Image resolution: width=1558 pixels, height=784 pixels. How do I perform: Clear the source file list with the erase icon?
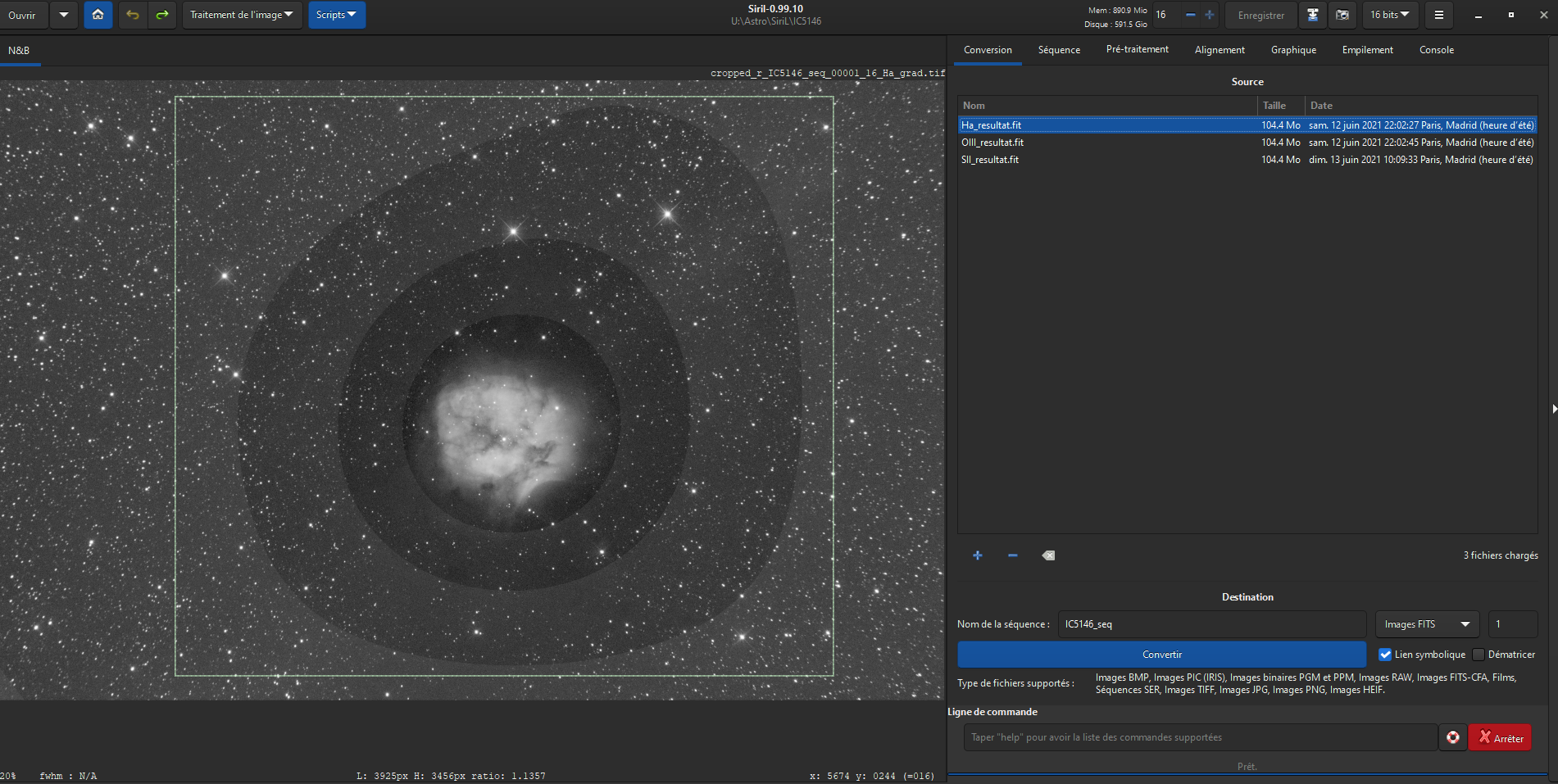[x=1048, y=555]
